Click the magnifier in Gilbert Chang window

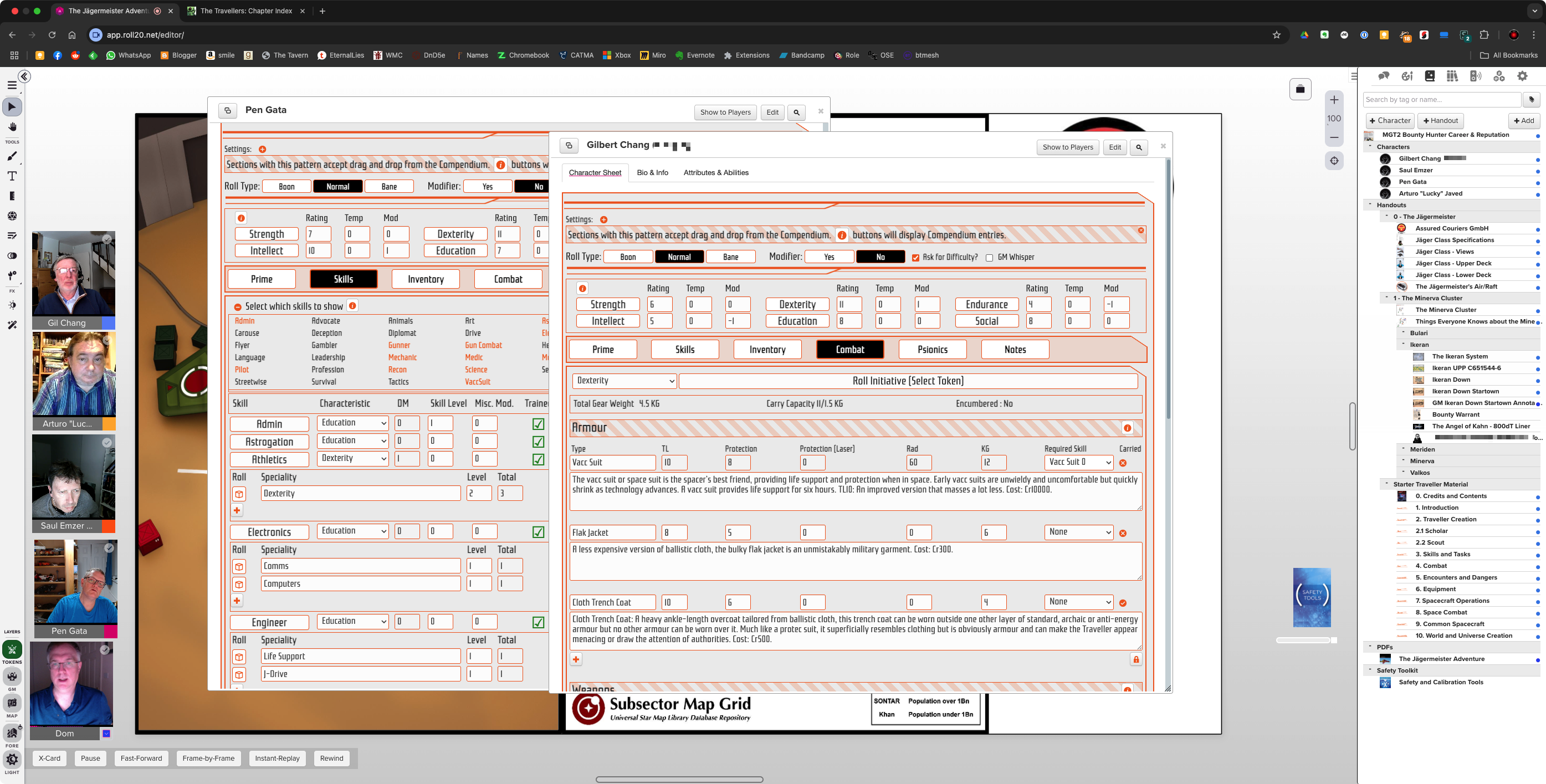1139,147
